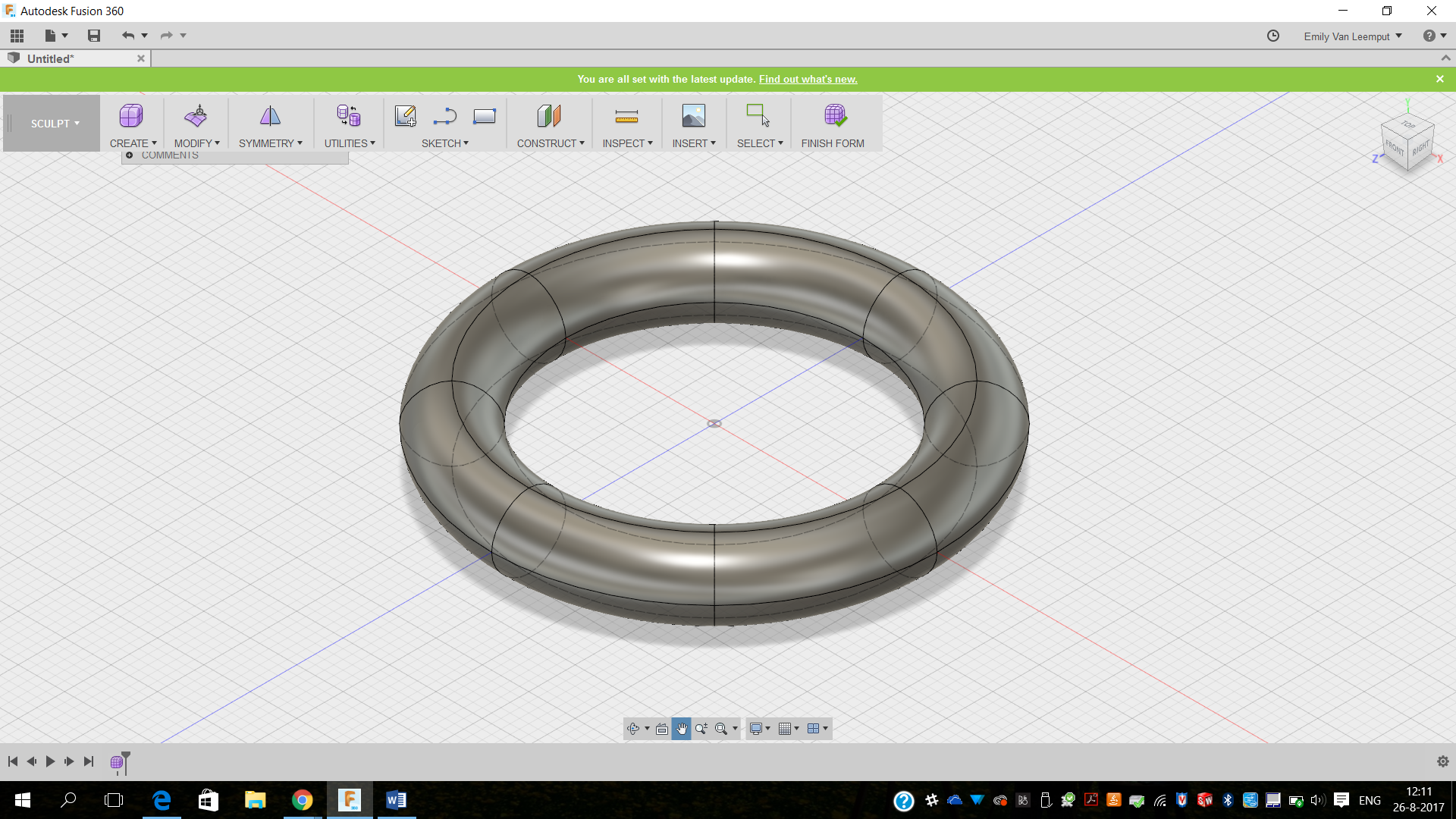Select the Untitled document tab
Screen dimensions: 1456x819
pos(76,58)
